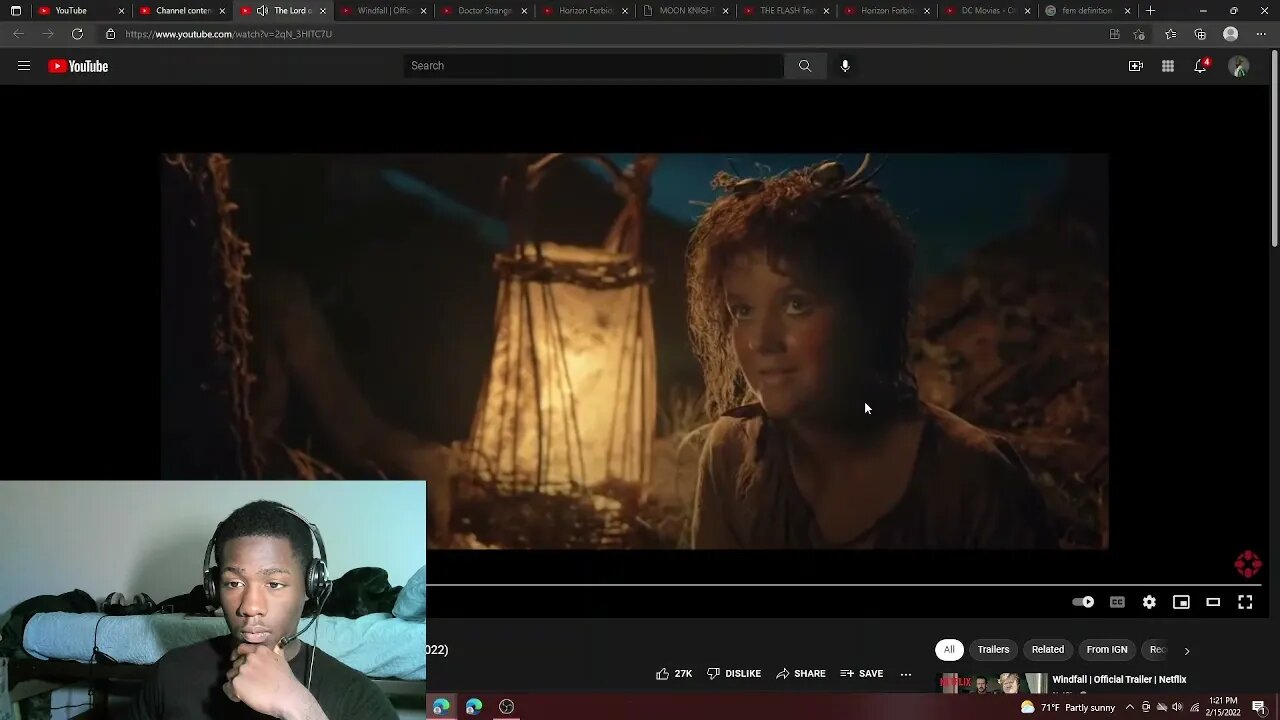Viewport: 1280px width, 720px height.
Task: Click the SHARE button
Action: point(801,674)
